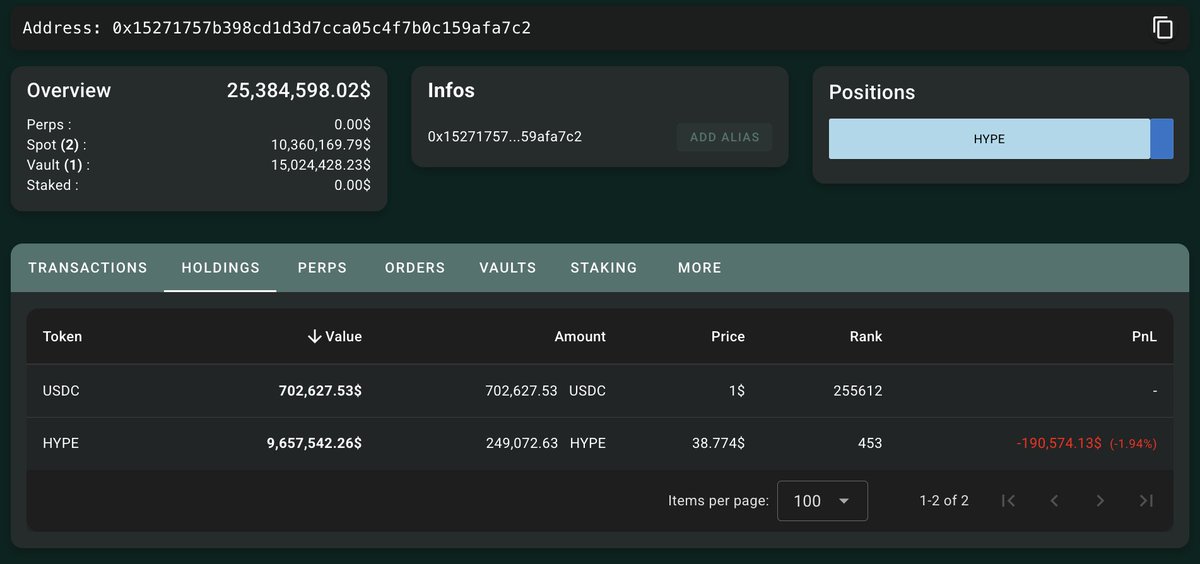Click the Add Alias button
Screen dimensions: 1200x564
pos(725,137)
